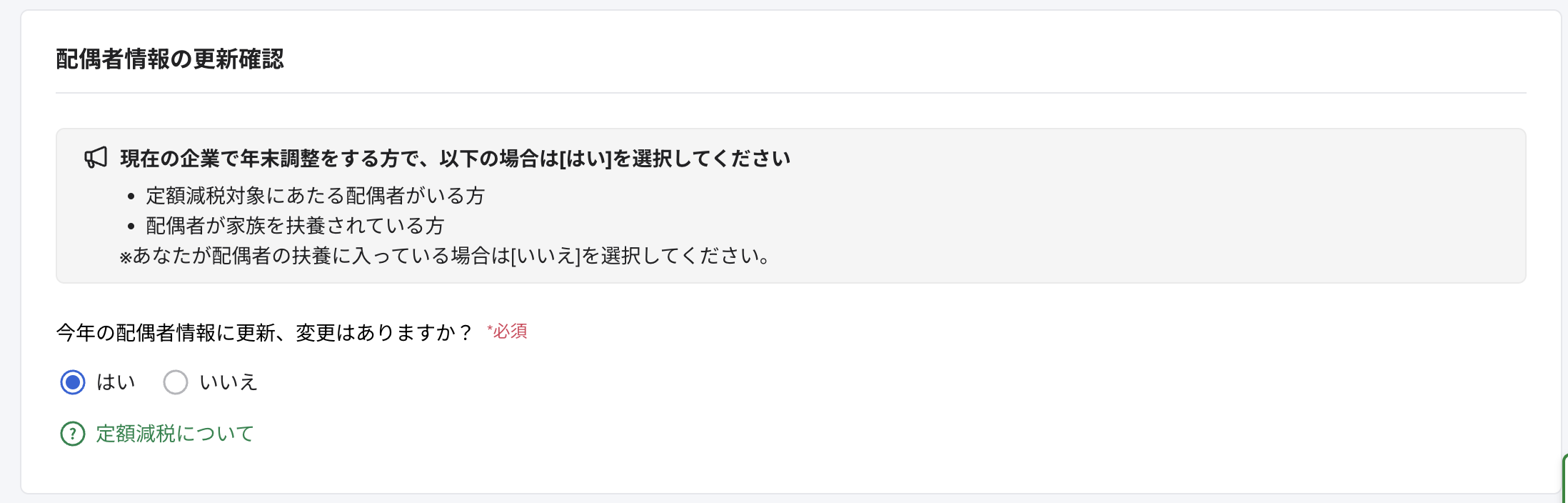Open the 定額減税について link
The width and height of the screenshot is (1568, 503).
(x=175, y=434)
